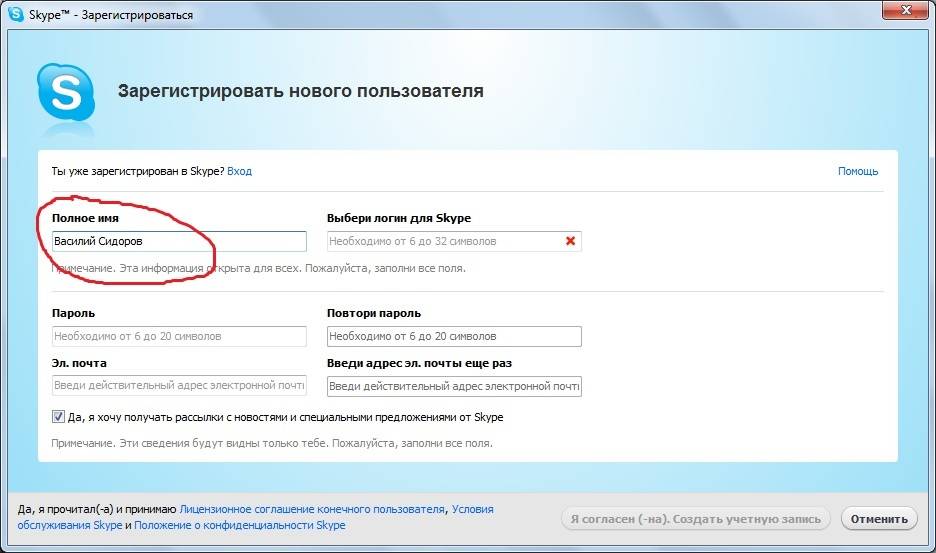Open Условия обслуживания Skype link

[255, 517]
